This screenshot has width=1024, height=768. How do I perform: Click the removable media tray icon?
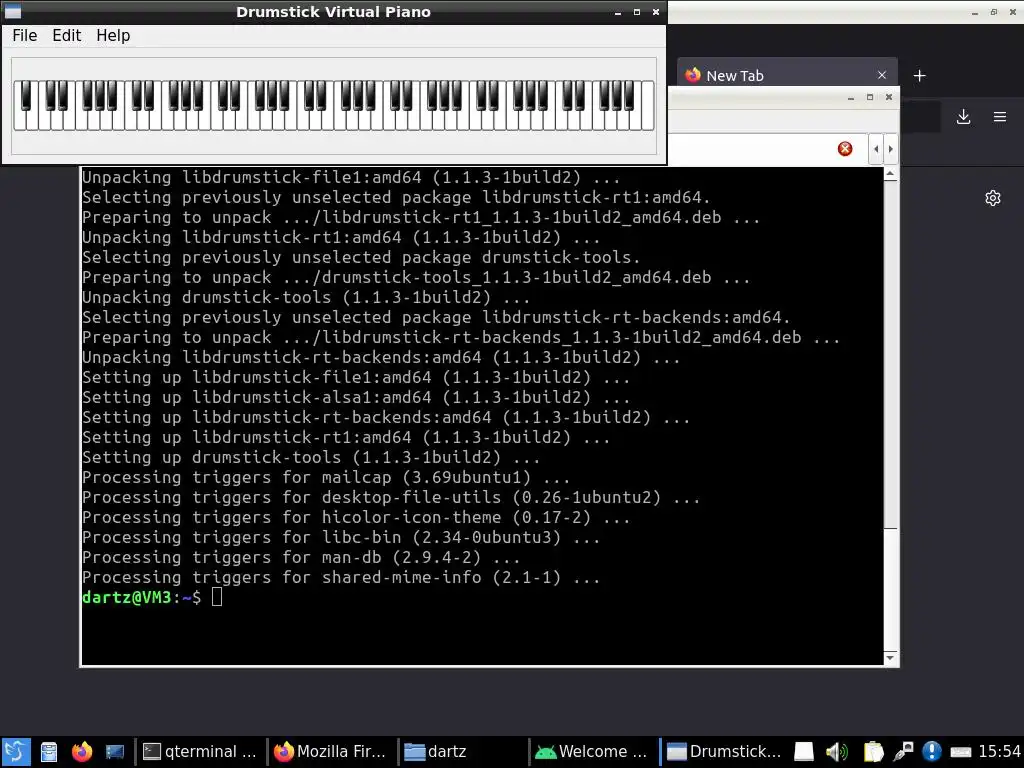tap(804, 752)
